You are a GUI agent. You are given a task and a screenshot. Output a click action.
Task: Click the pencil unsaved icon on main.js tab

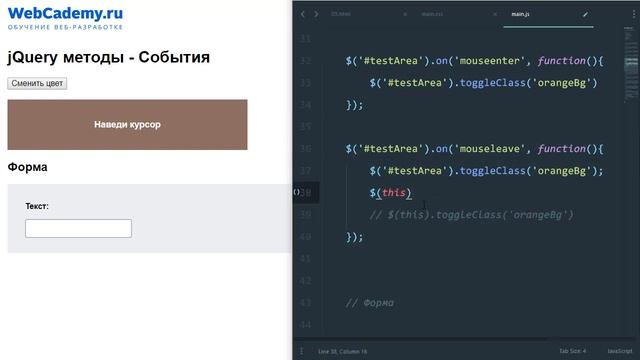point(585,14)
